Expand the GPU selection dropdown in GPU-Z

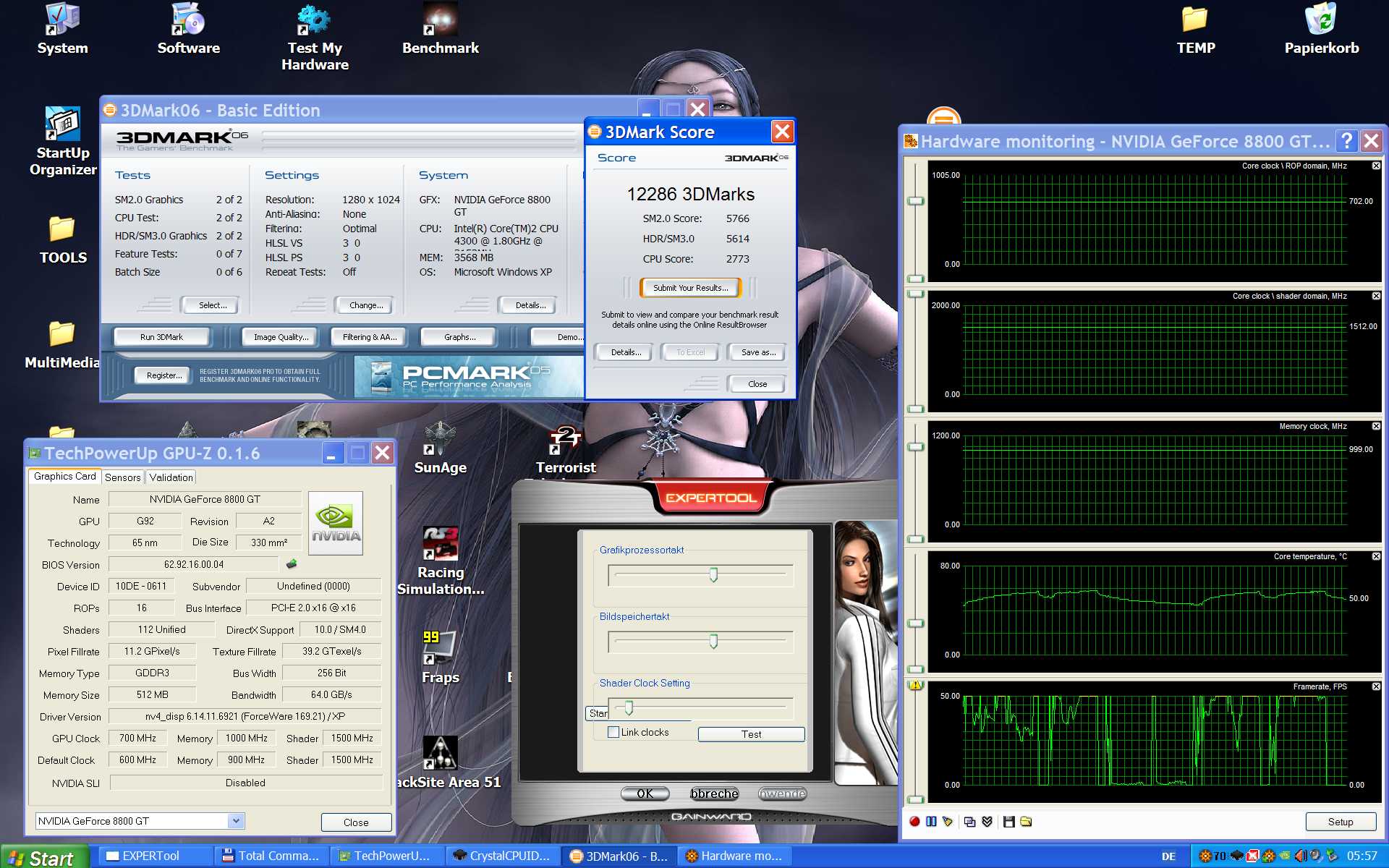coord(235,821)
